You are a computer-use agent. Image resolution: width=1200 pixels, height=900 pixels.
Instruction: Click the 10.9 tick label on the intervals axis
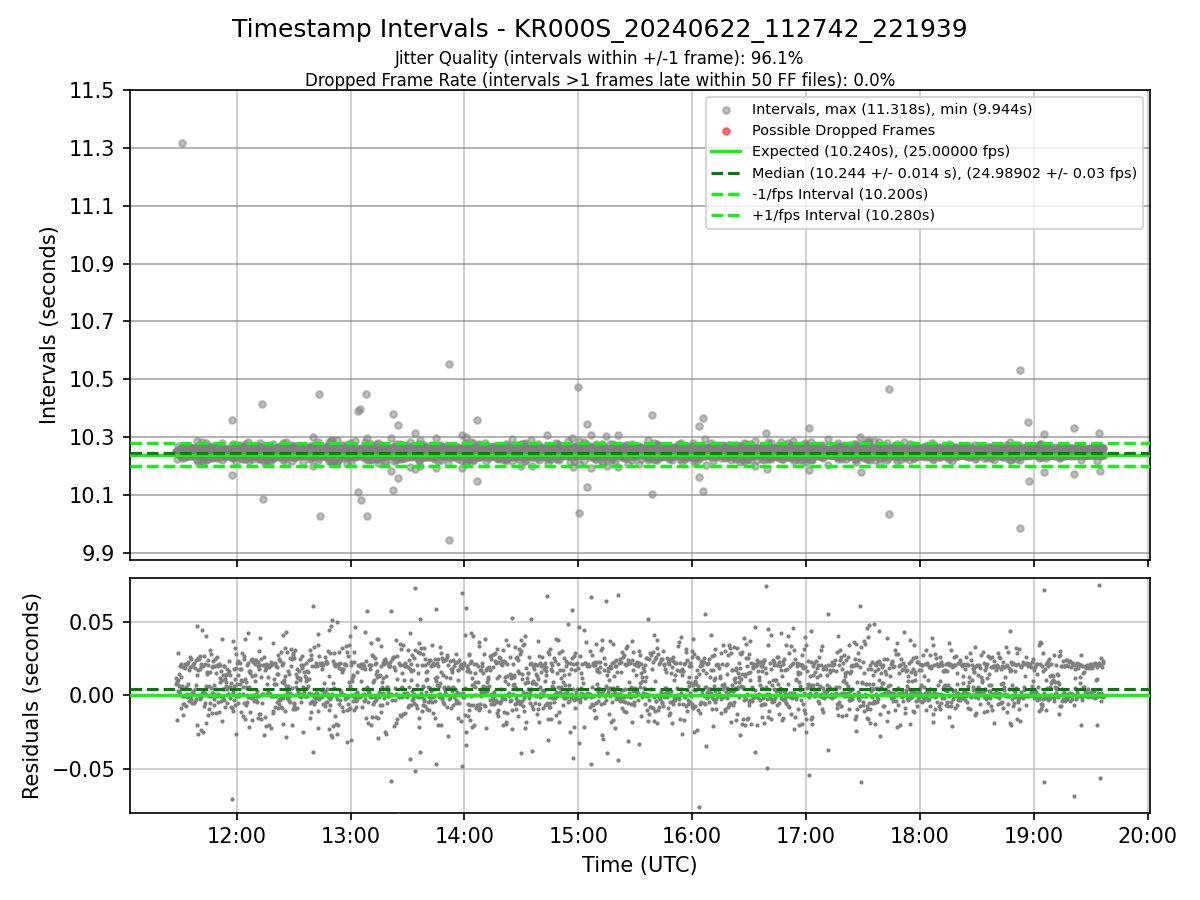point(94,264)
